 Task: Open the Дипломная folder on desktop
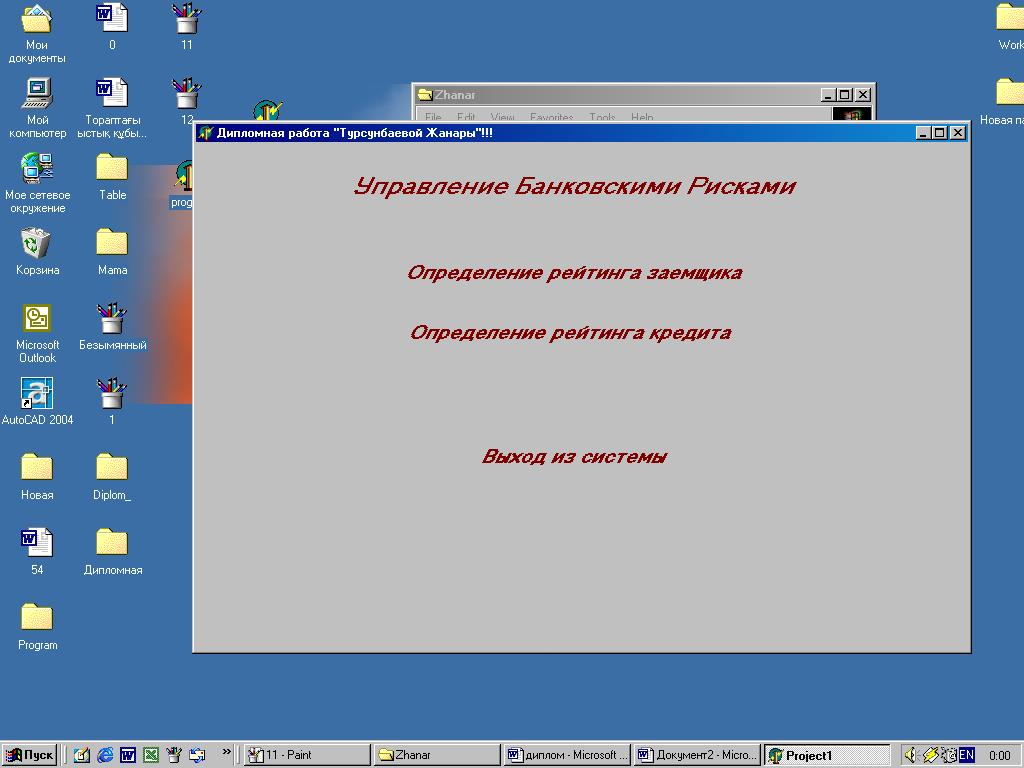click(112, 543)
